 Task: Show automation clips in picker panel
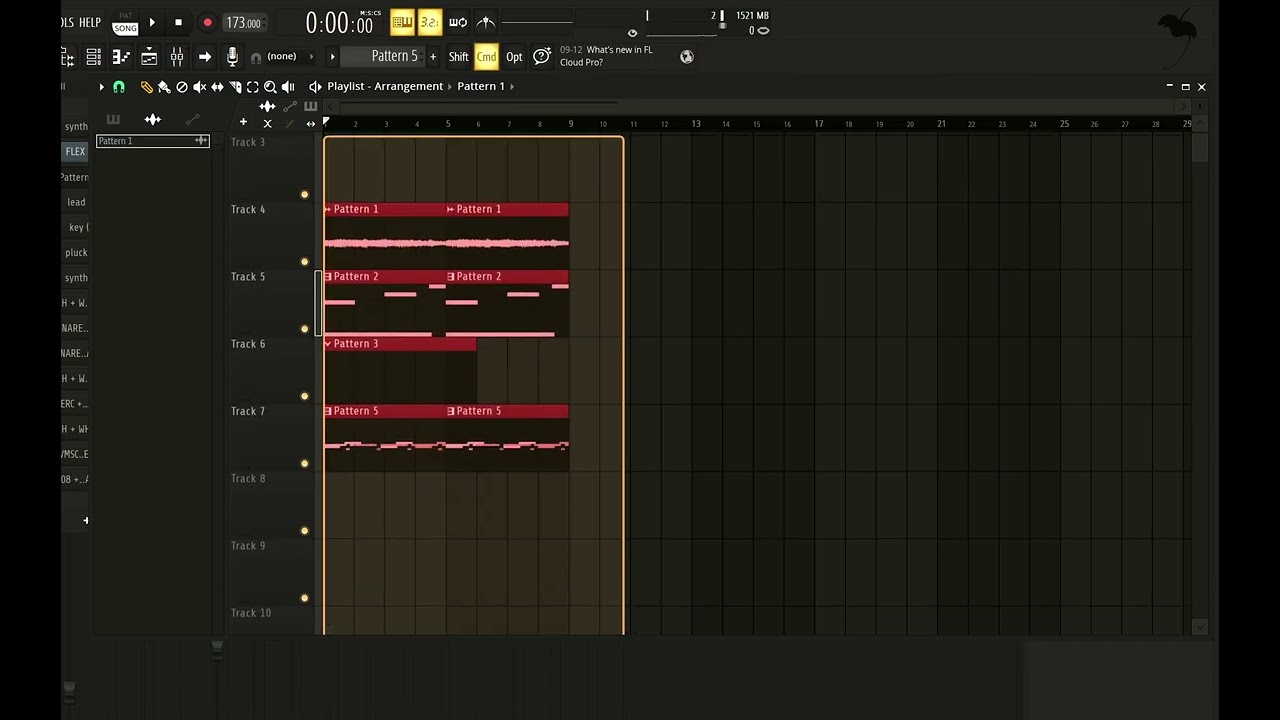point(193,119)
